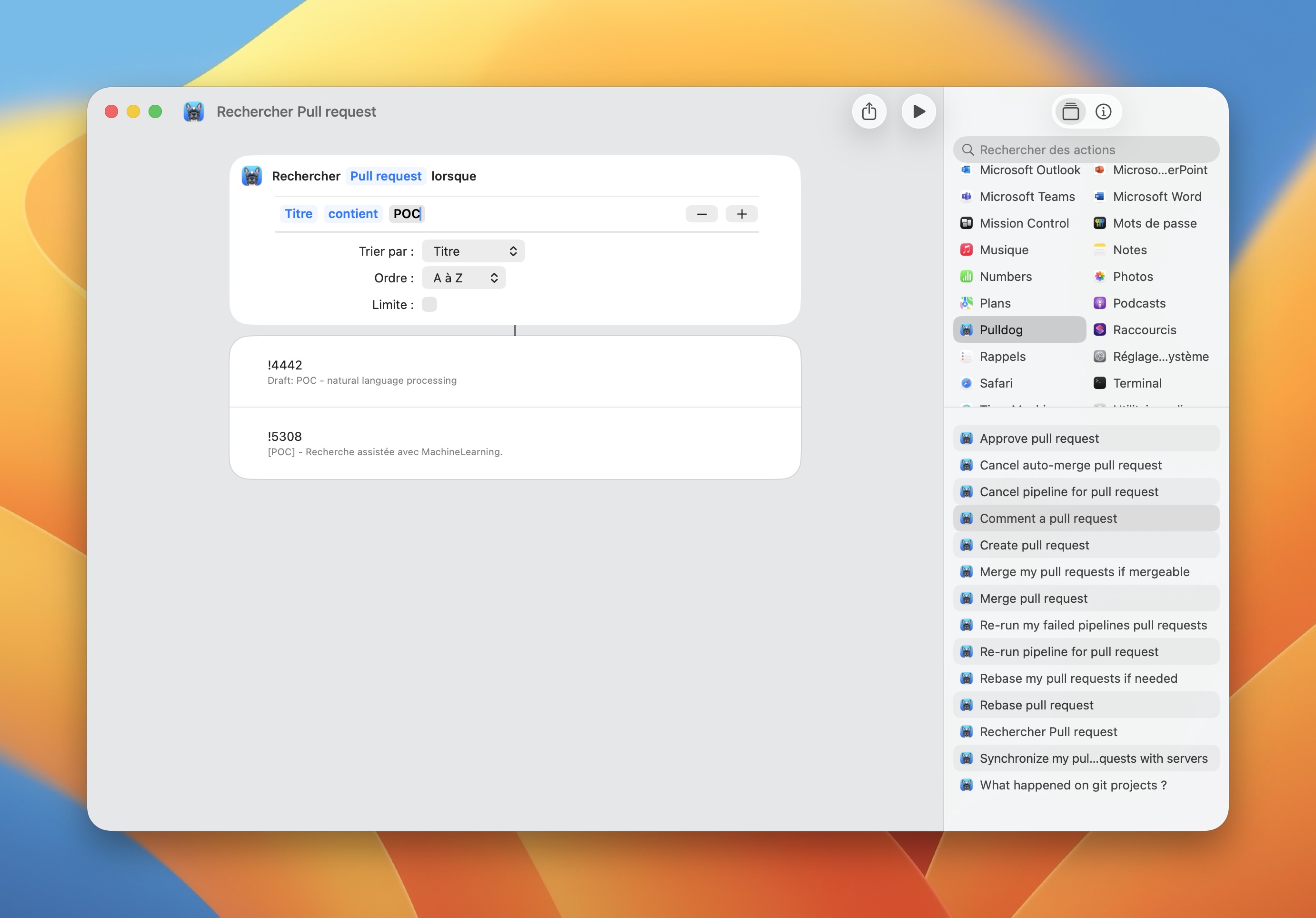The height and width of the screenshot is (918, 1316).
Task: Show shortcut details info icon
Action: pos(1103,111)
